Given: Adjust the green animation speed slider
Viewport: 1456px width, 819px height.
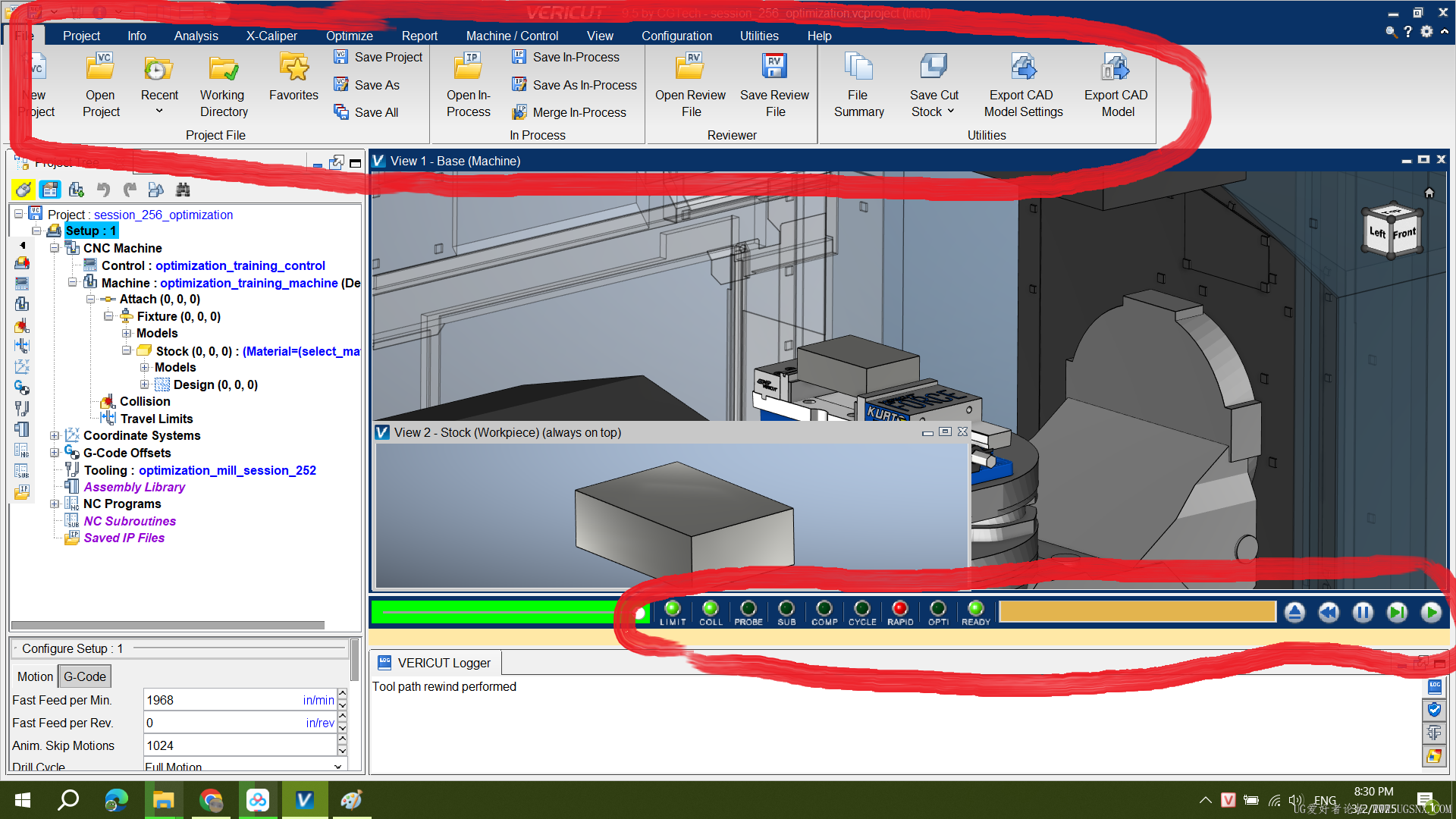Looking at the screenshot, I should pos(510,612).
